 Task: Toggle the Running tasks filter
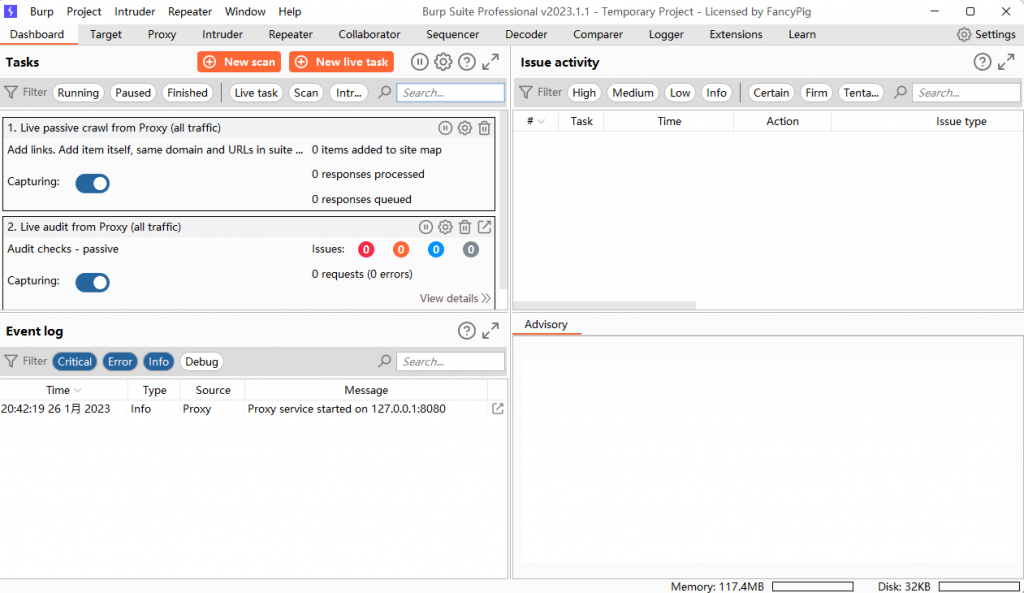click(x=78, y=93)
